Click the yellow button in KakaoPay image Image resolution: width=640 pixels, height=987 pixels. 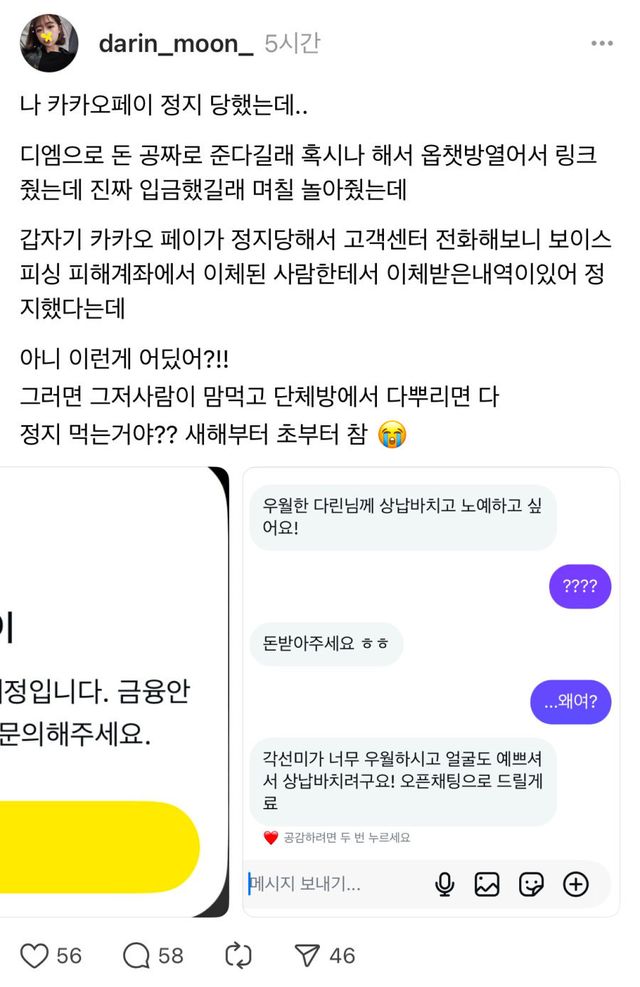coord(99,847)
